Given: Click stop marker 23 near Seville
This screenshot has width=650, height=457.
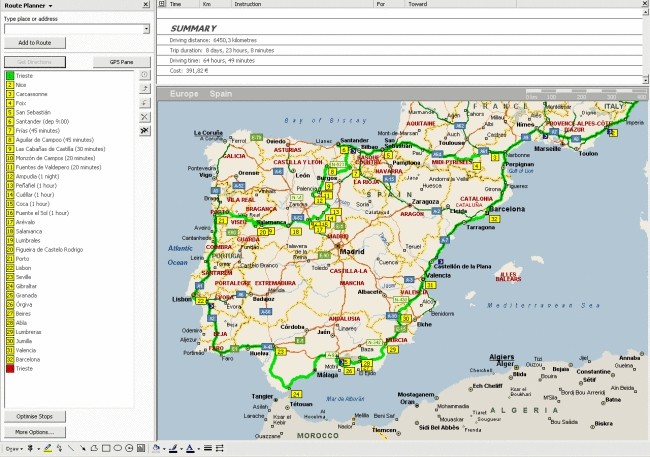Looking at the screenshot, I should [x=281, y=352].
